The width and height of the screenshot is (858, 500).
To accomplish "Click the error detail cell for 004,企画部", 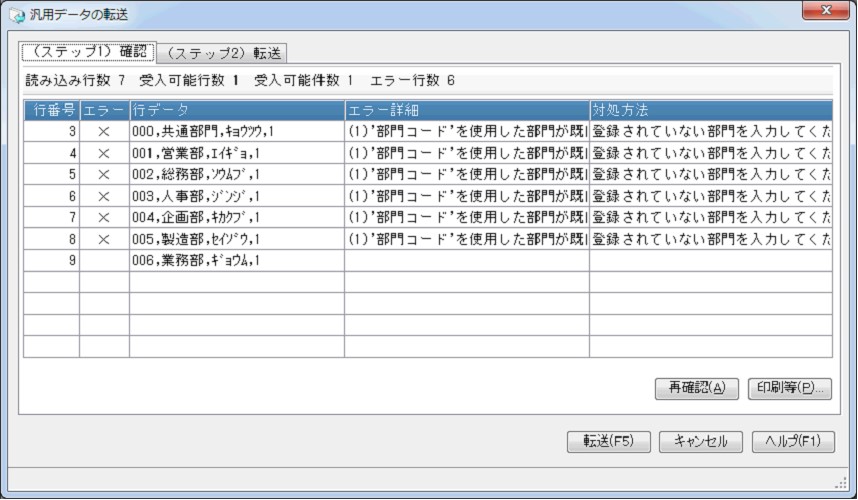I will pyautogui.click(x=466, y=217).
